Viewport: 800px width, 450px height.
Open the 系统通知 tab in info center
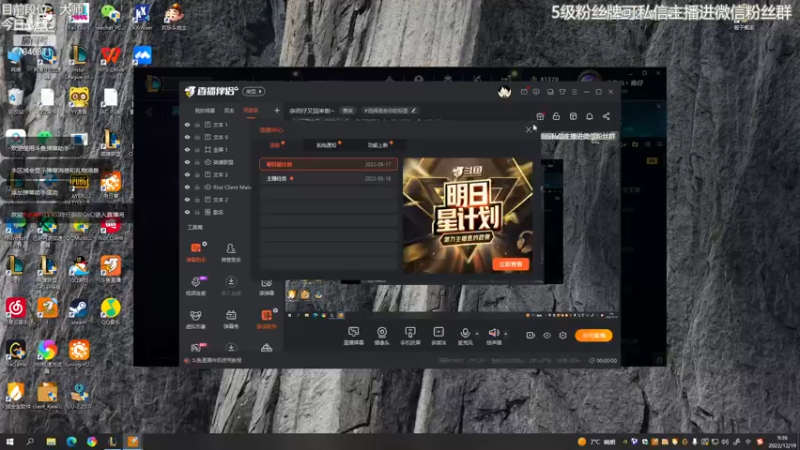pyautogui.click(x=327, y=145)
